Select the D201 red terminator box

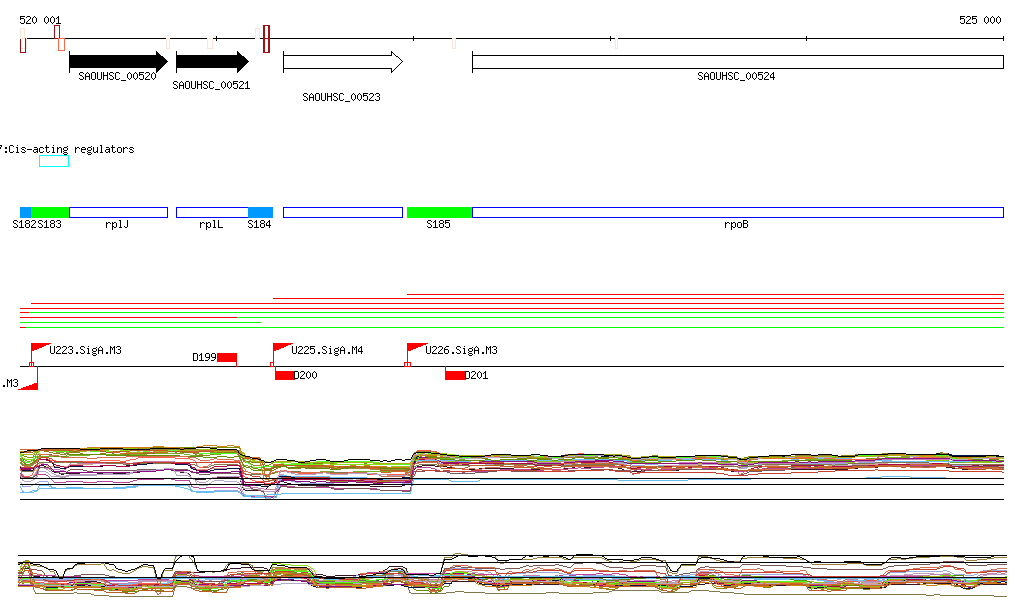[x=455, y=375]
